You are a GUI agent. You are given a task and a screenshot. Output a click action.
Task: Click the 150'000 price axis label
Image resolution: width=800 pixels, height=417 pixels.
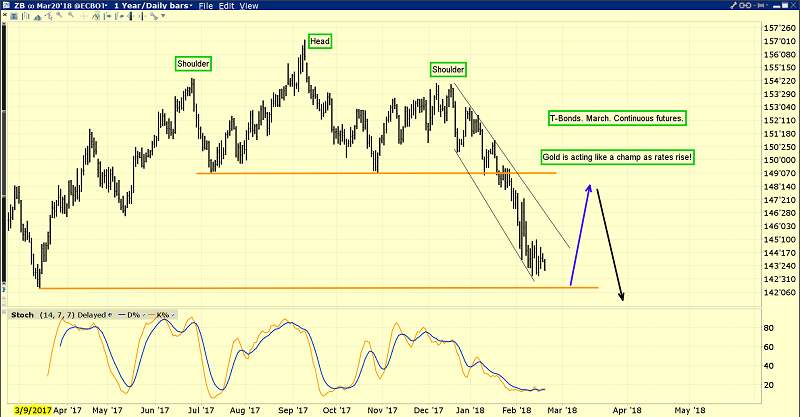click(780, 160)
